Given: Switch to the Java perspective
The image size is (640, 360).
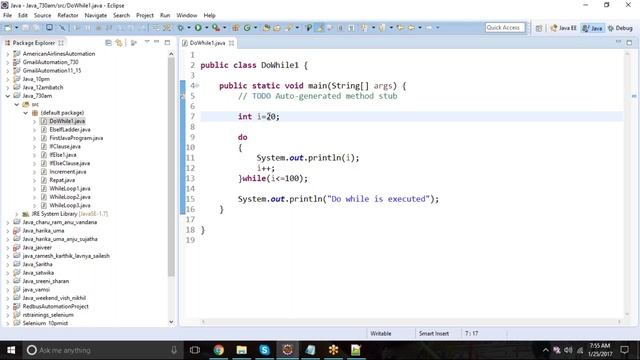Looking at the screenshot, I should coord(592,28).
